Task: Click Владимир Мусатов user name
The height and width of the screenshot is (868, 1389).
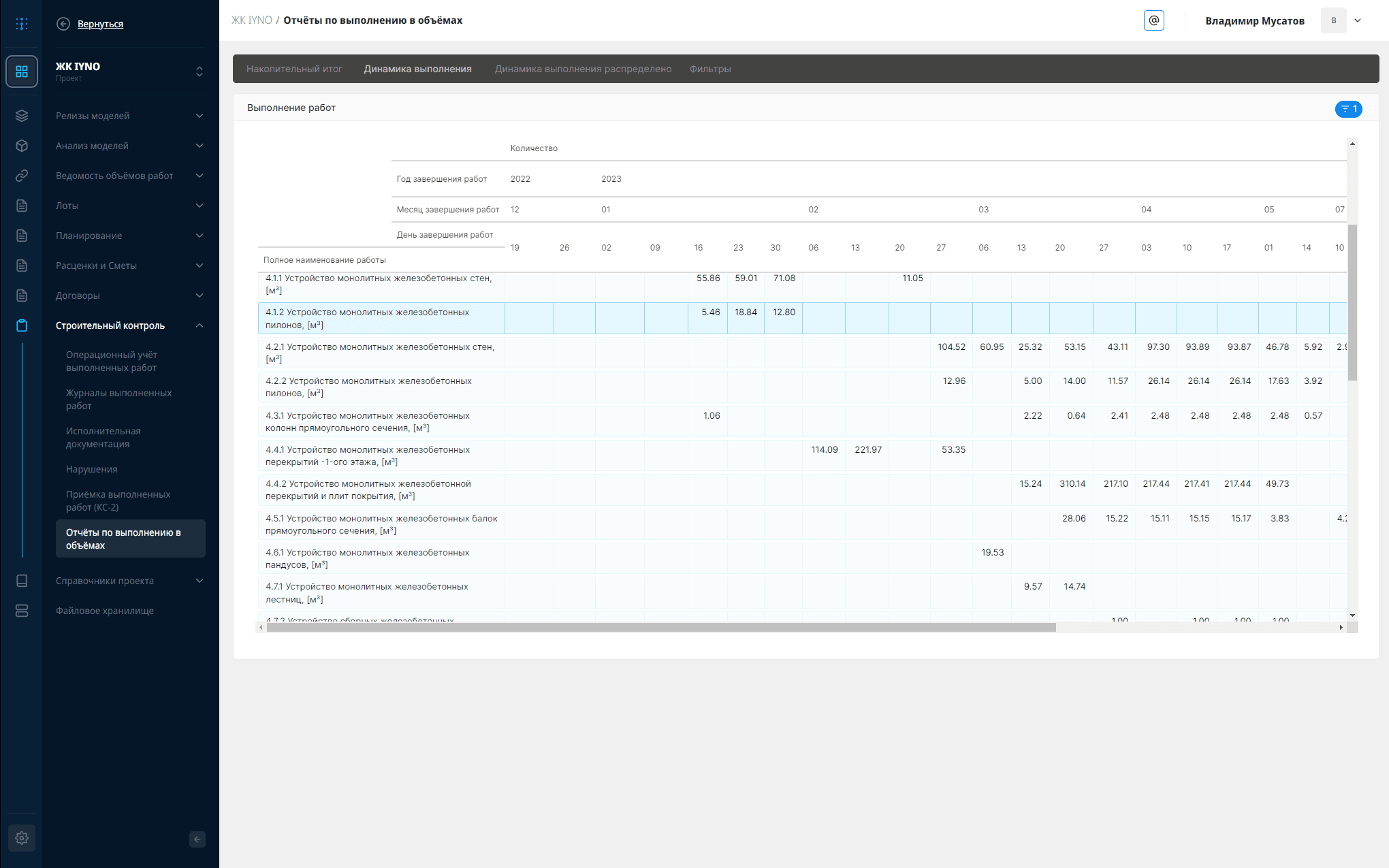Action: coord(1255,20)
